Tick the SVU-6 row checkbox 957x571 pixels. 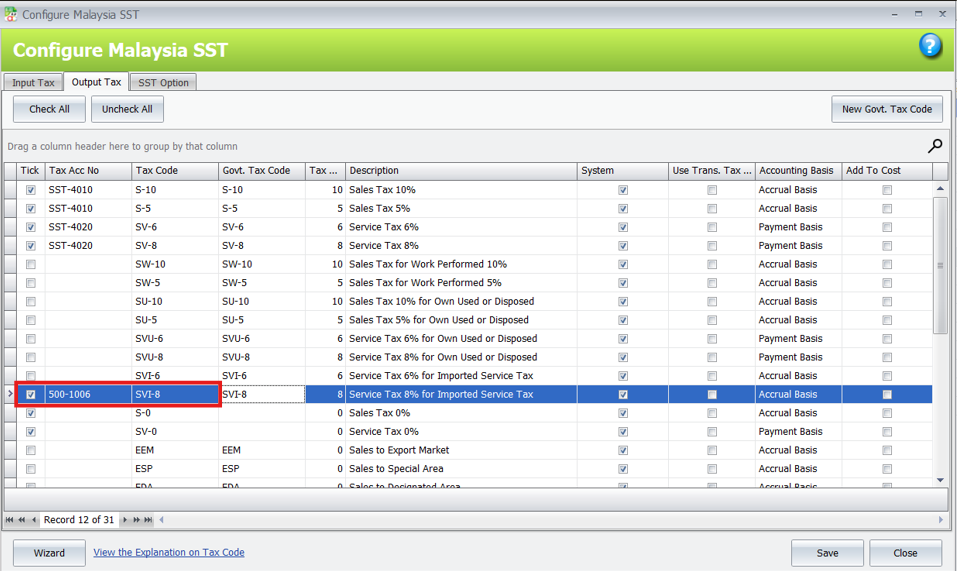[31, 339]
